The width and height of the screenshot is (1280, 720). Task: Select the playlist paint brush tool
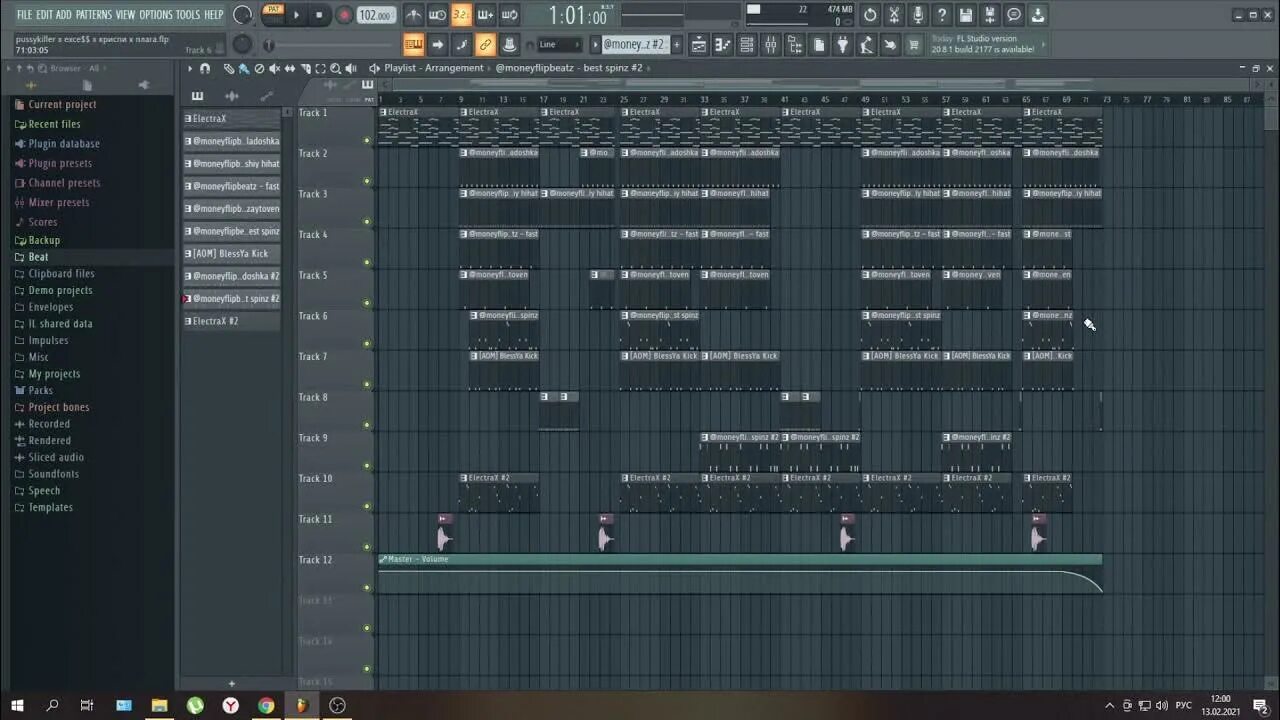(243, 68)
